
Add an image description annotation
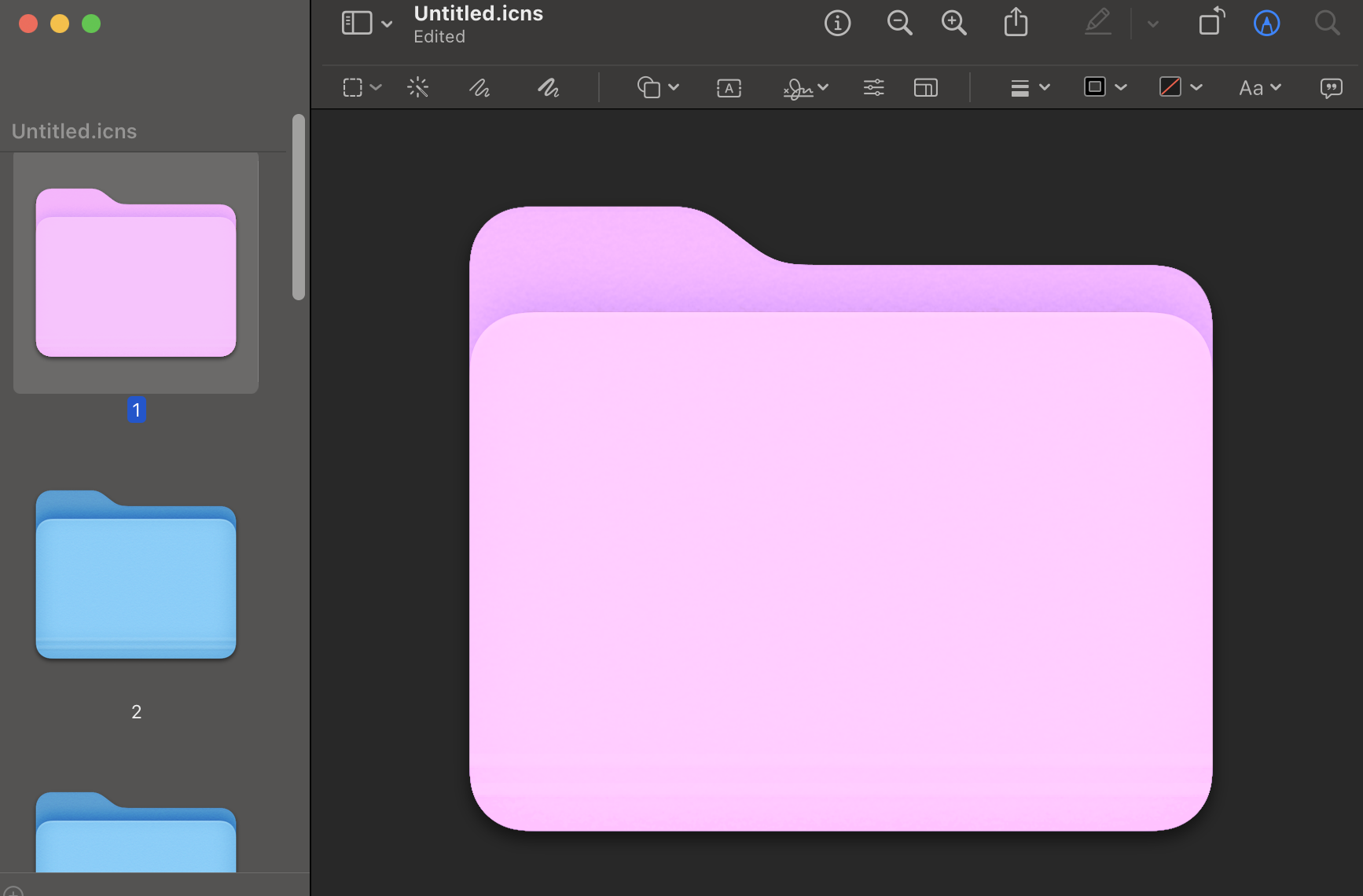point(1331,88)
